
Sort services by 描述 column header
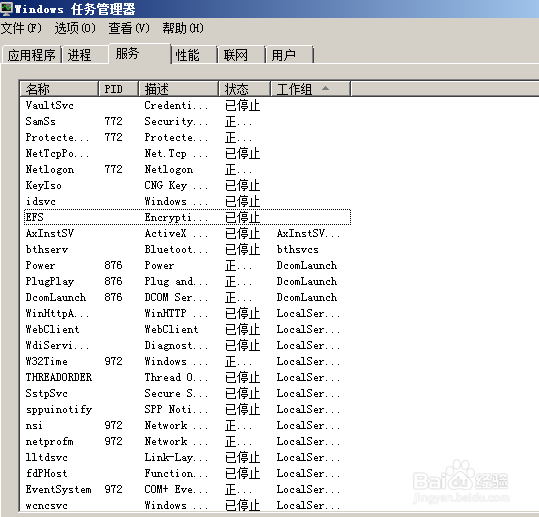pyautogui.click(x=178, y=89)
